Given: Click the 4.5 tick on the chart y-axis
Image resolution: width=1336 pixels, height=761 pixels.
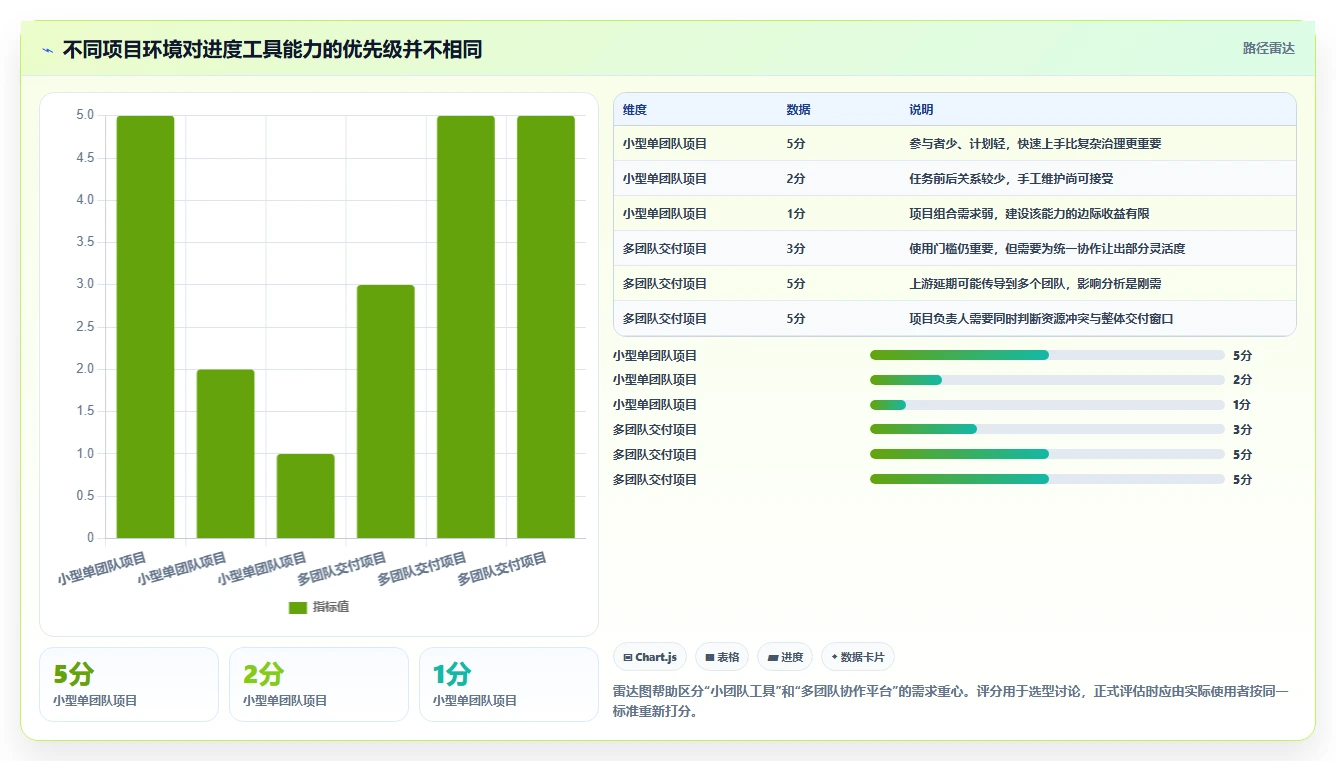Looking at the screenshot, I should click(x=85, y=158).
